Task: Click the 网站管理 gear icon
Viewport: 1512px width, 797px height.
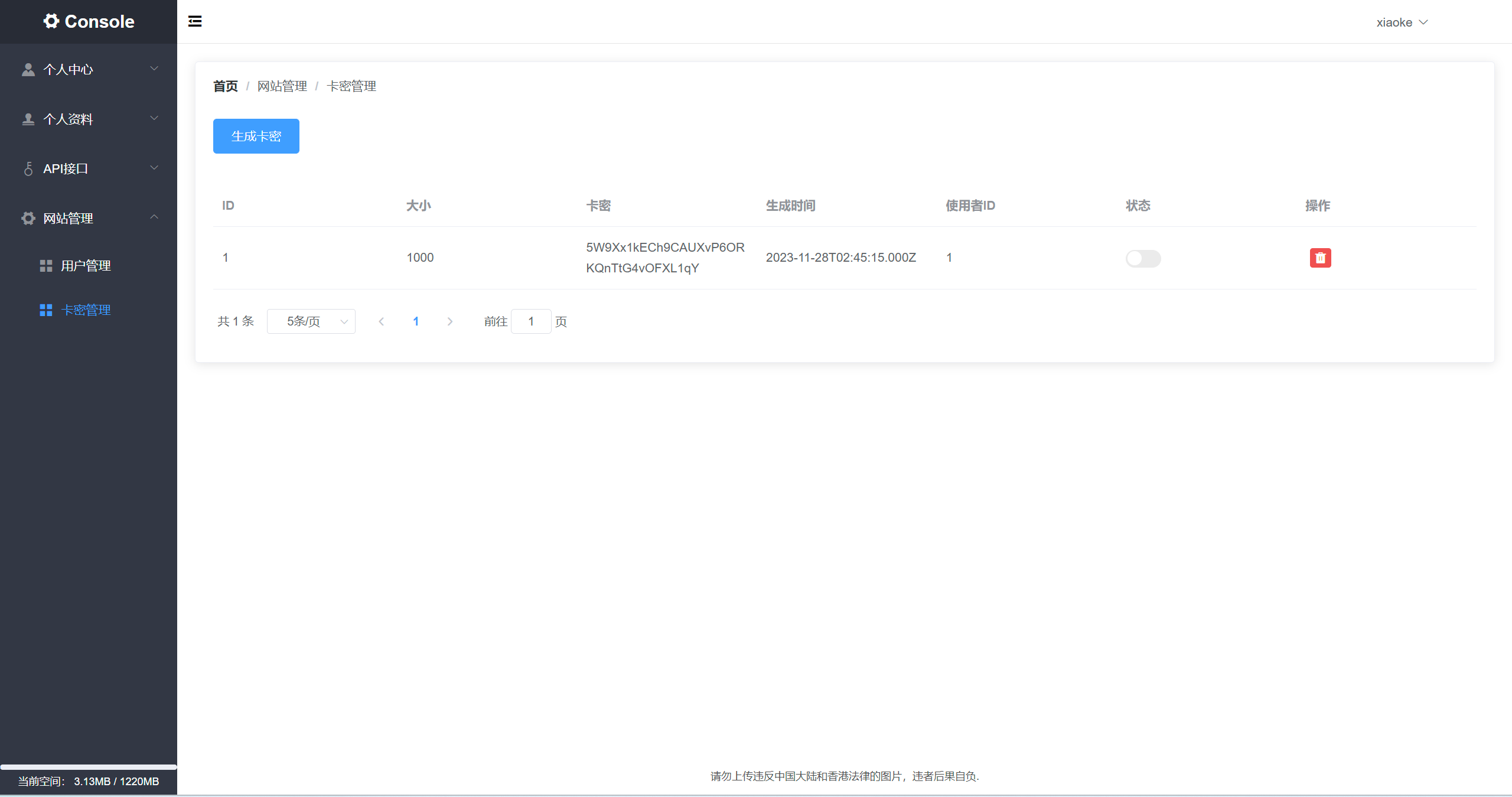Action: [x=28, y=219]
